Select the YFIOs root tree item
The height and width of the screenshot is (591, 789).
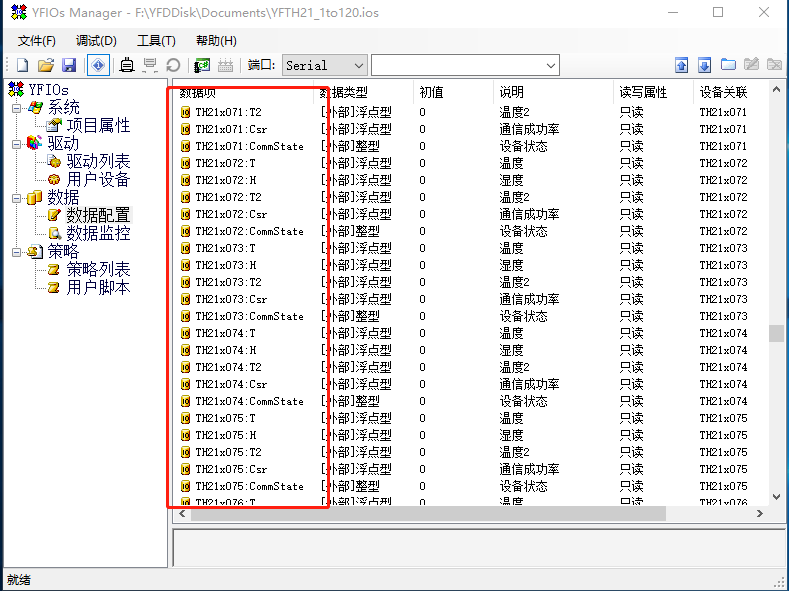(48, 90)
